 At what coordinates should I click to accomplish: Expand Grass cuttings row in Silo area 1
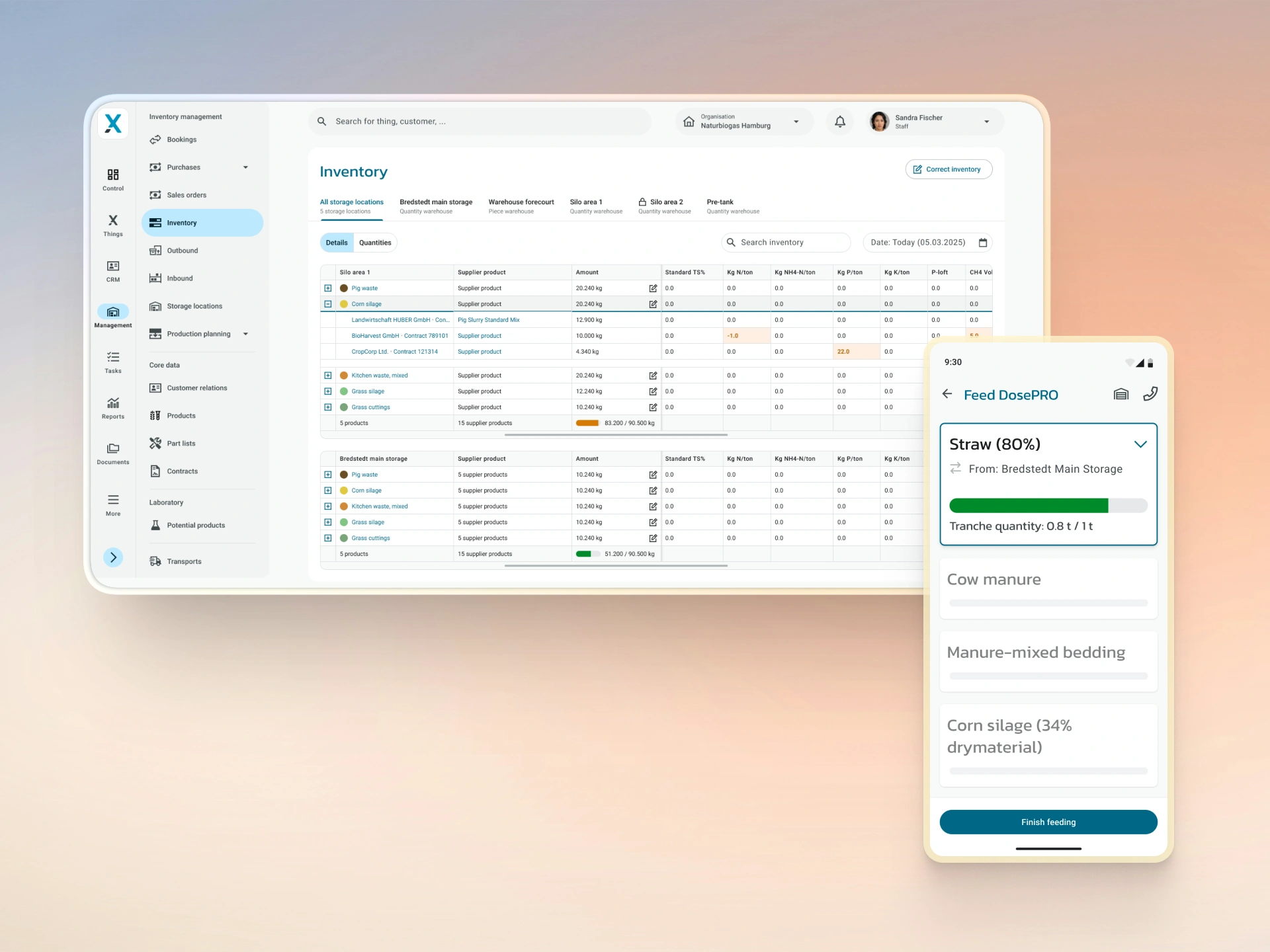click(328, 407)
